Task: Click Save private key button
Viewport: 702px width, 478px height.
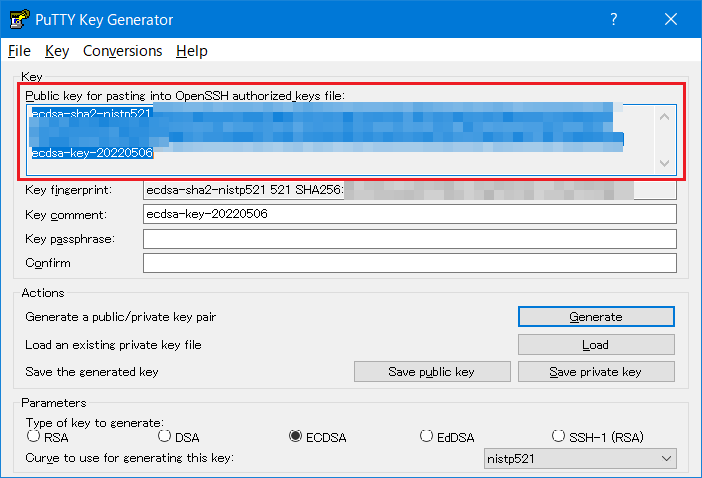Action: (x=596, y=372)
